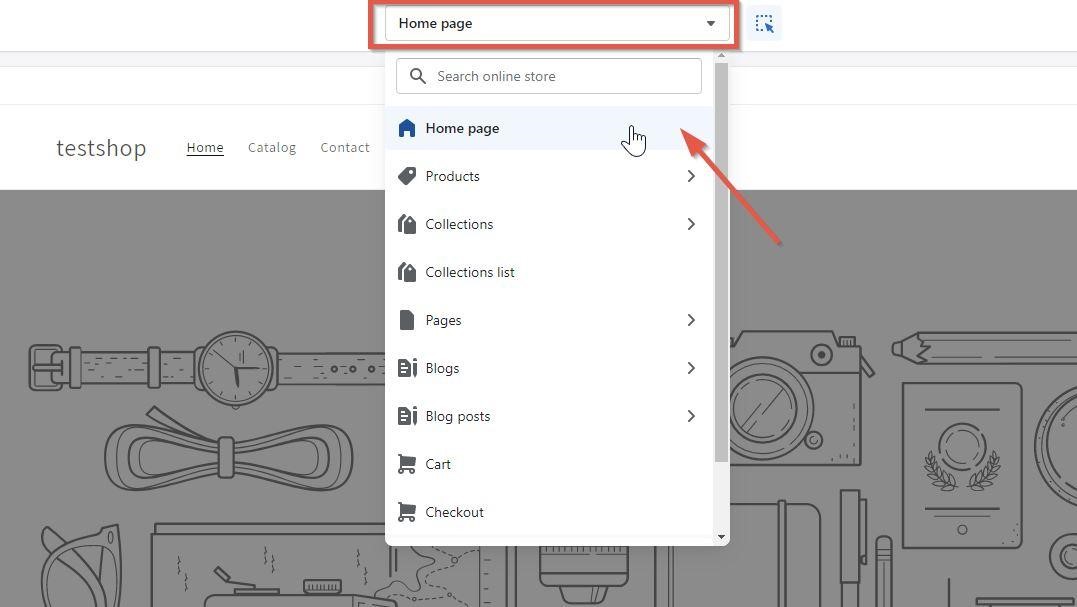Click the Products tag icon

coord(407,176)
